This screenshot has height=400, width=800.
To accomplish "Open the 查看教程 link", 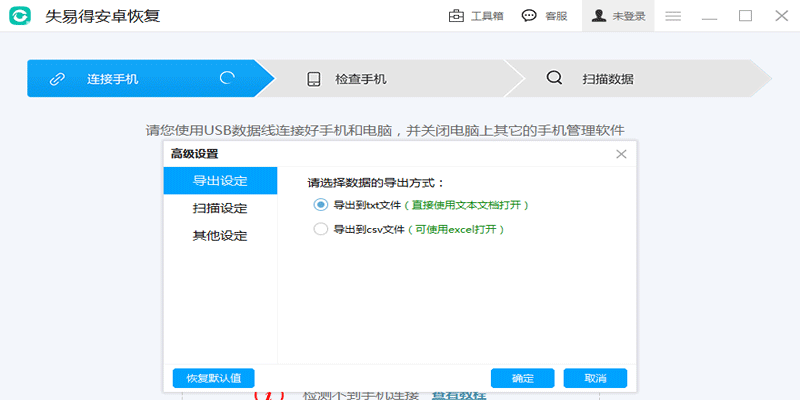I will 459,395.
